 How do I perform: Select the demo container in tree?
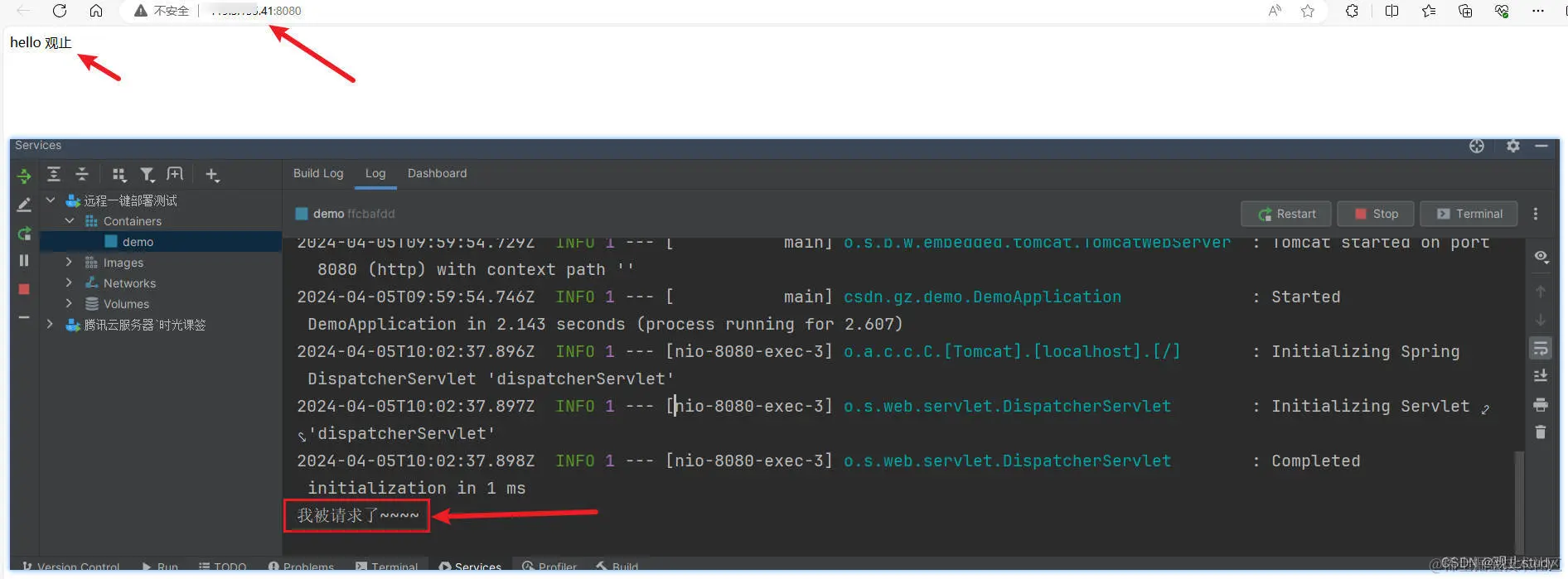[x=161, y=242]
